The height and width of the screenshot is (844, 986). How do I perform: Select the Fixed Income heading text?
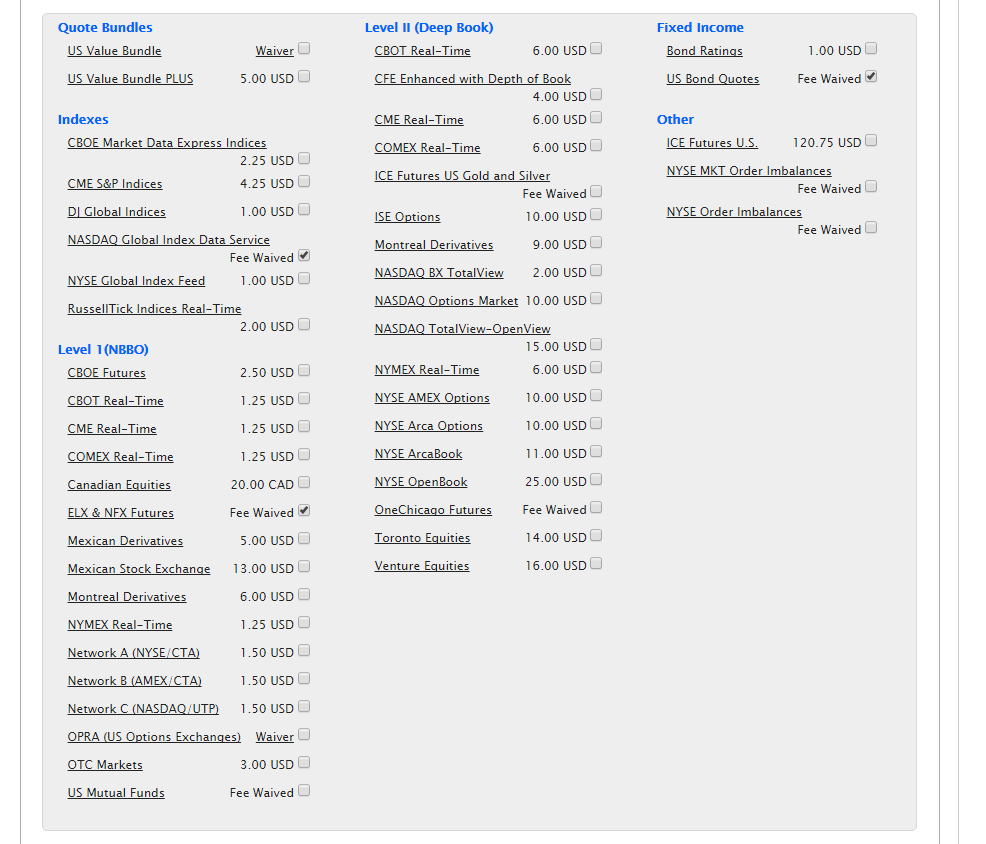pyautogui.click(x=700, y=28)
